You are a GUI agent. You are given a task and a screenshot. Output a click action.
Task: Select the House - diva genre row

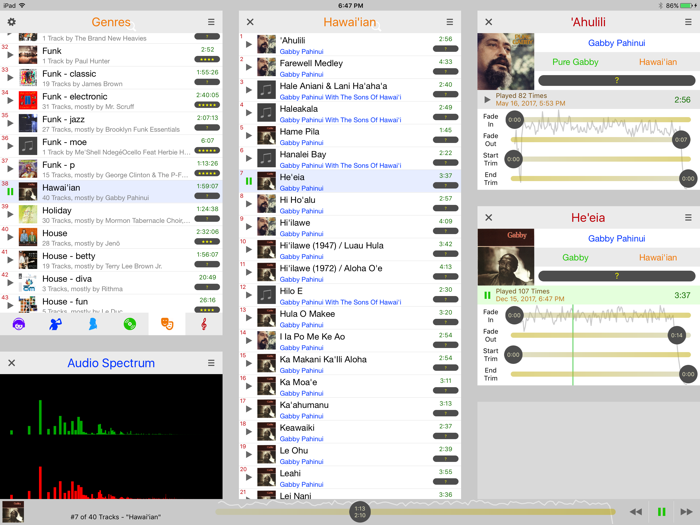point(111,283)
